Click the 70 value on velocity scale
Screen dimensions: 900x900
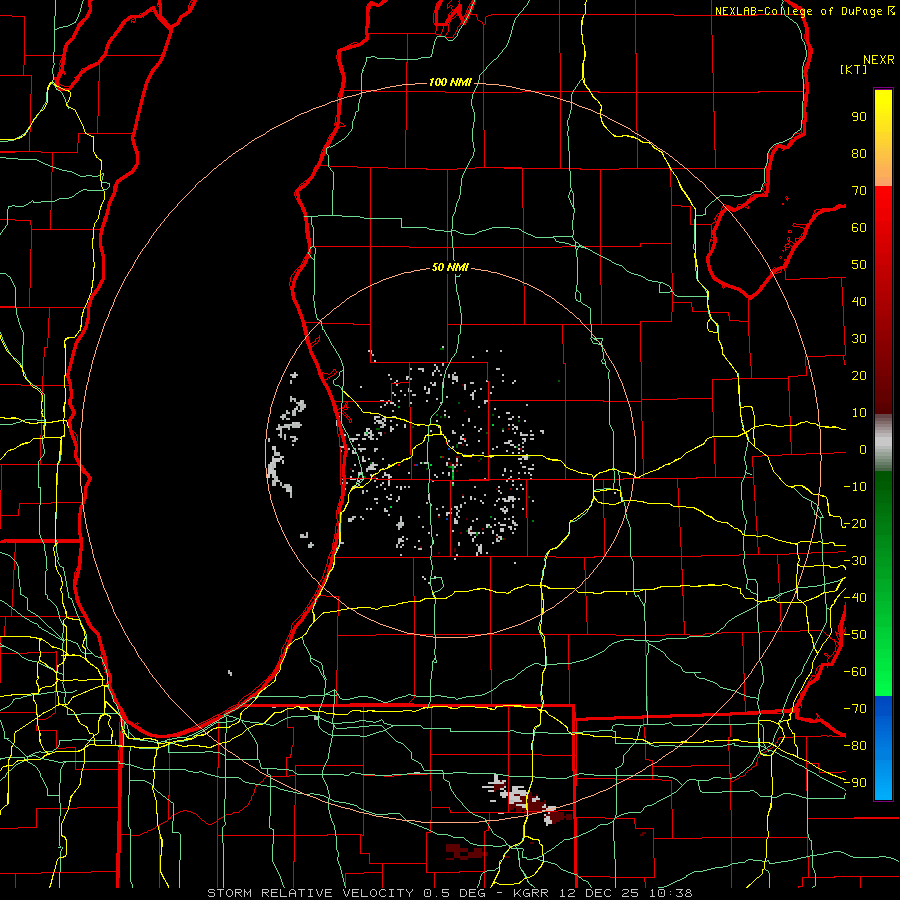[859, 191]
